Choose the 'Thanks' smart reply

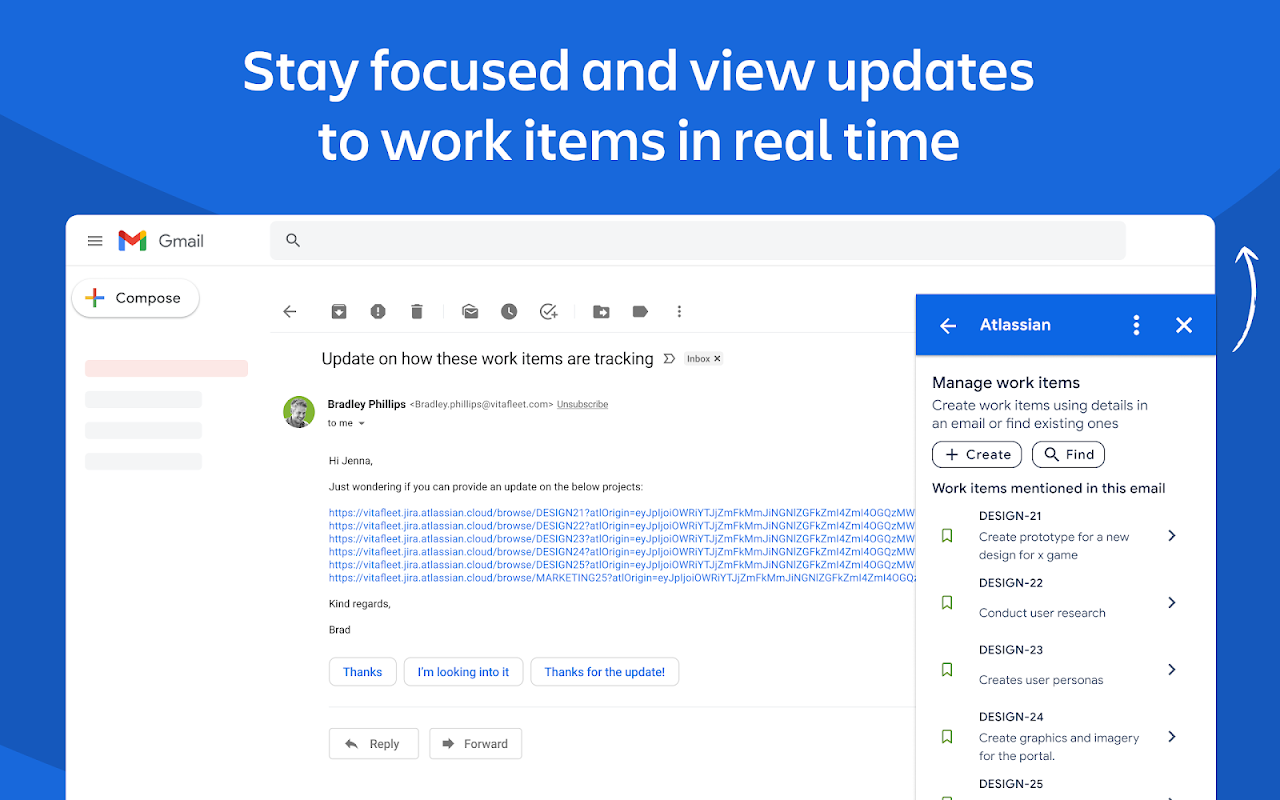(x=362, y=672)
